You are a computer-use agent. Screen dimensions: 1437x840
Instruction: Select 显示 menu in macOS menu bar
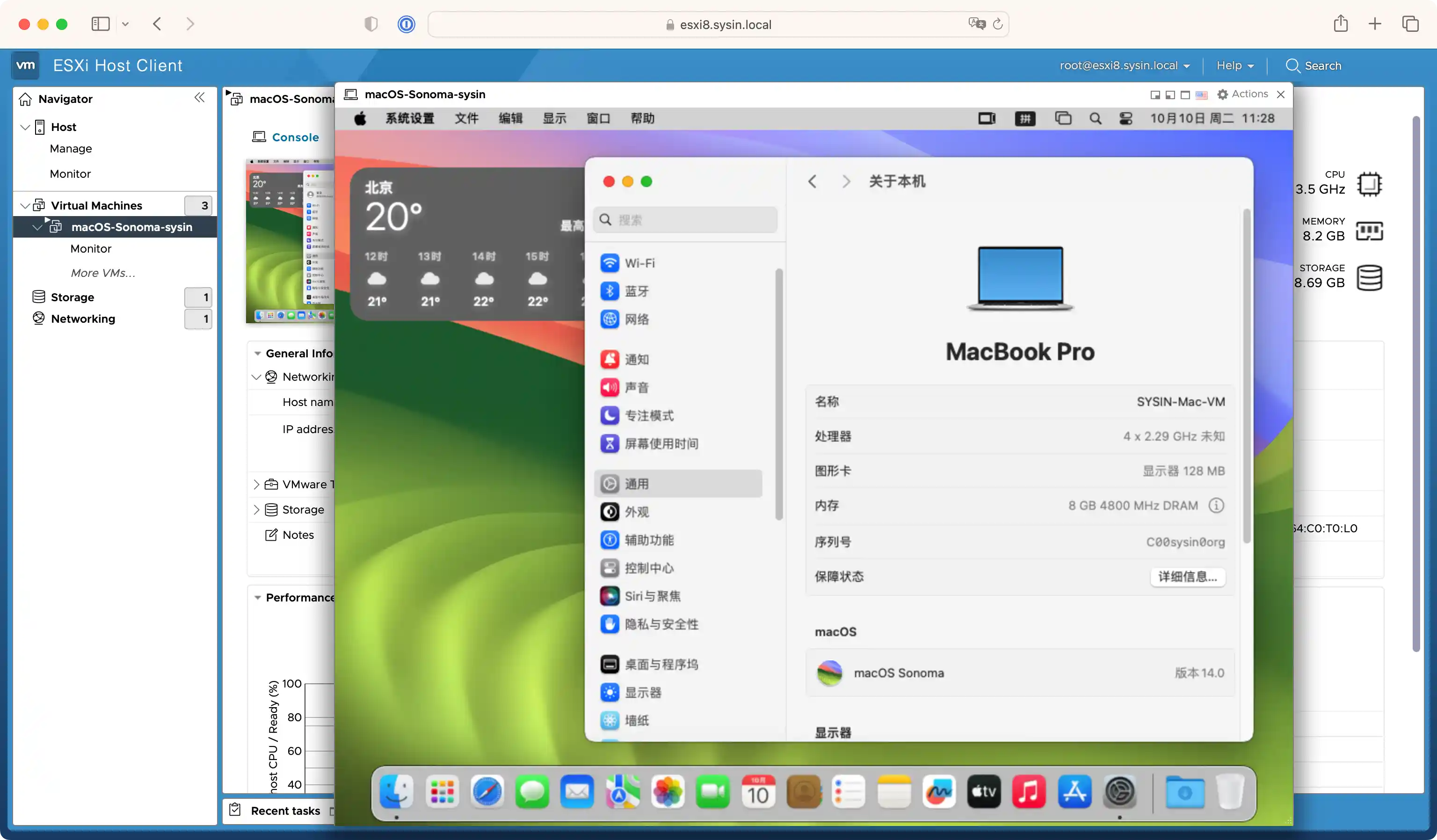(x=555, y=118)
